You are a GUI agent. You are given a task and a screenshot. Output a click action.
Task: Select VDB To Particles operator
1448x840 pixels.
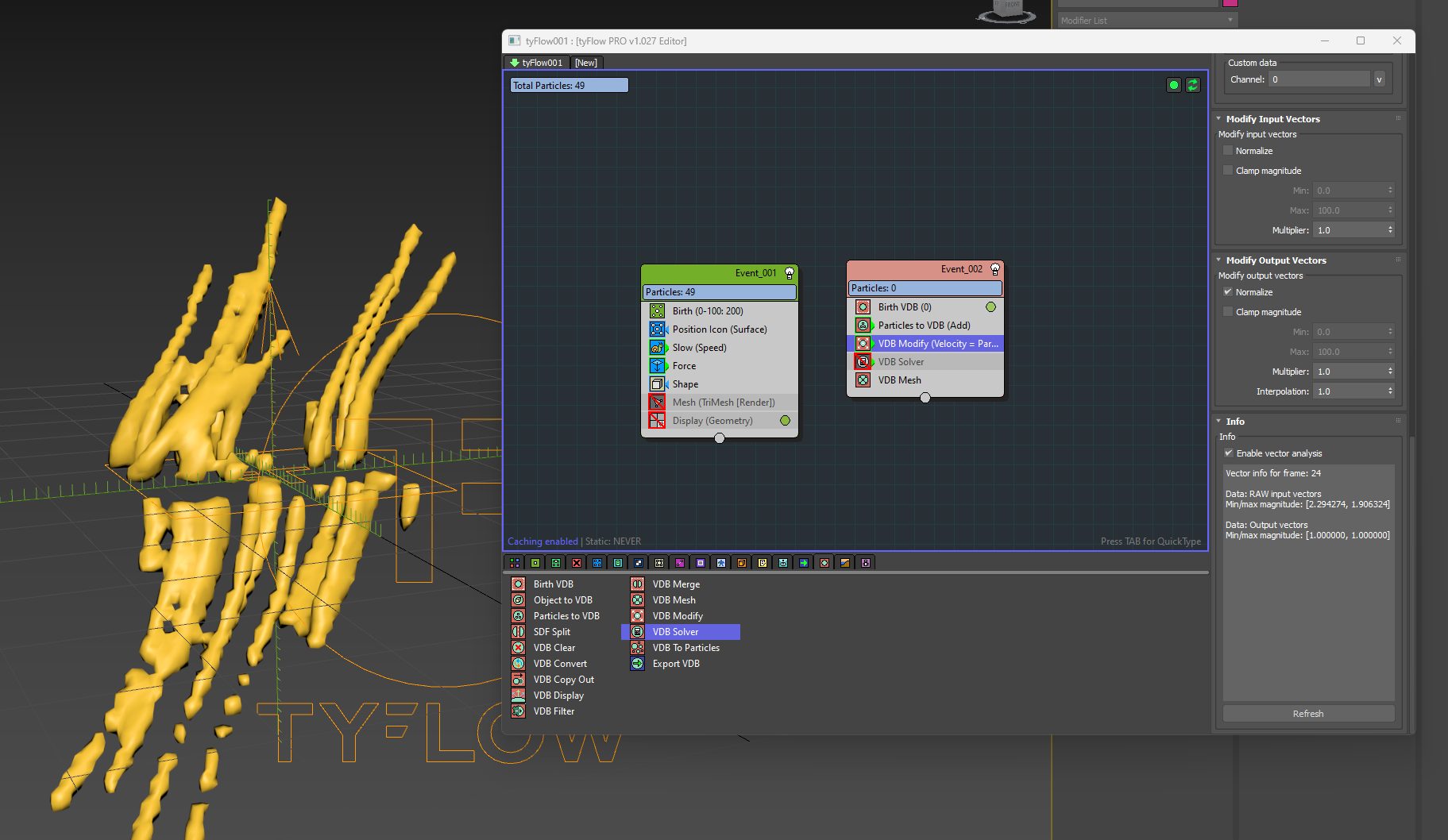coord(685,648)
